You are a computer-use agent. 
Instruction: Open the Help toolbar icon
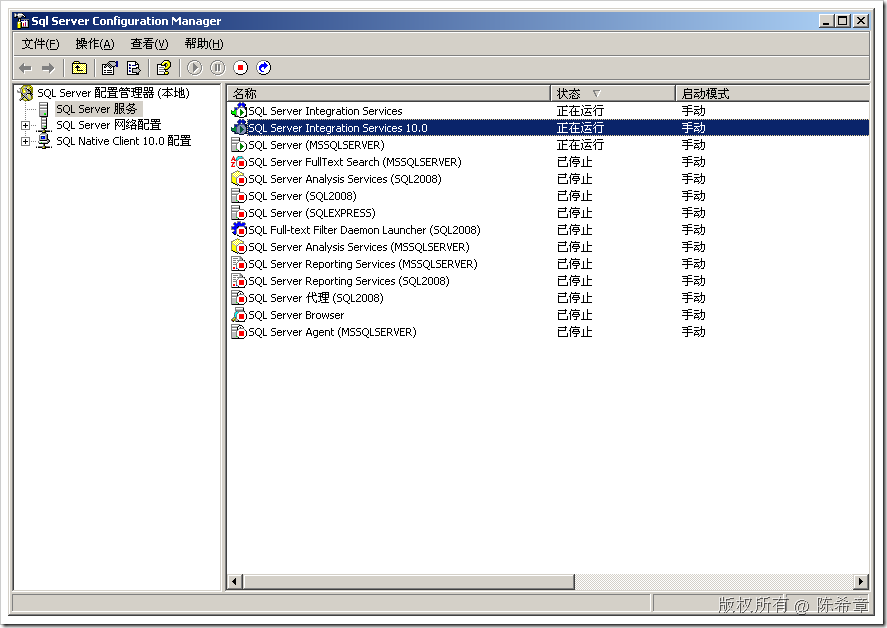coord(164,68)
